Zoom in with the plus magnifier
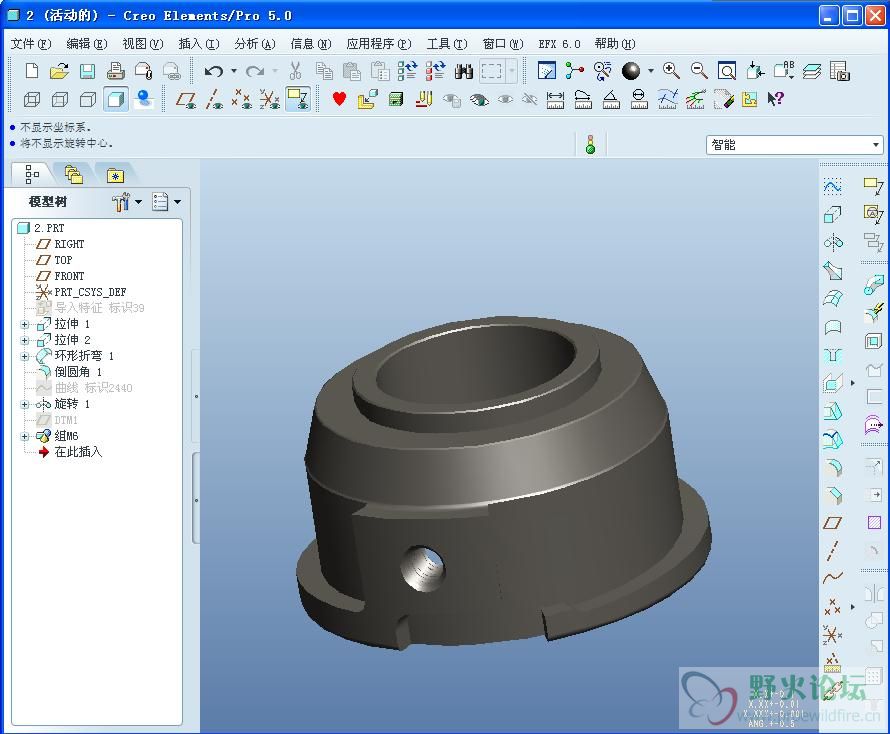 click(671, 71)
